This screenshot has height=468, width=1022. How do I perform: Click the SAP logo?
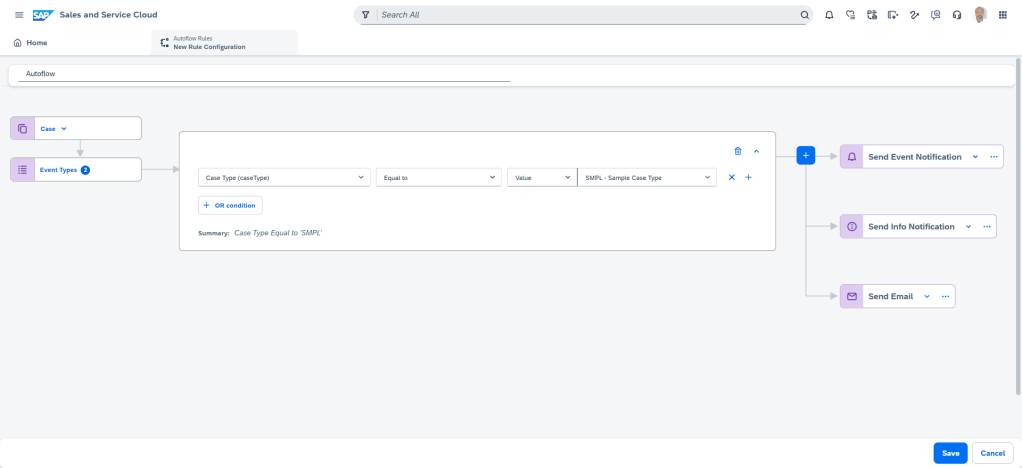click(x=44, y=14)
